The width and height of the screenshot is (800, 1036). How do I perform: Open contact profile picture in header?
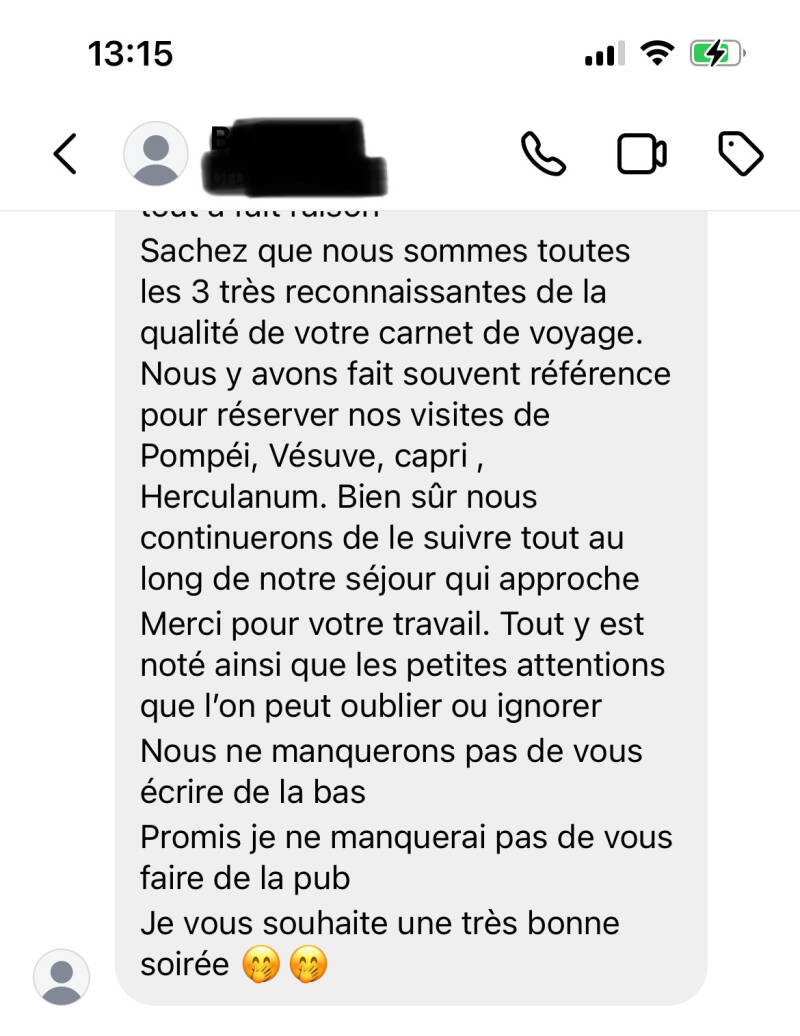tap(156, 153)
